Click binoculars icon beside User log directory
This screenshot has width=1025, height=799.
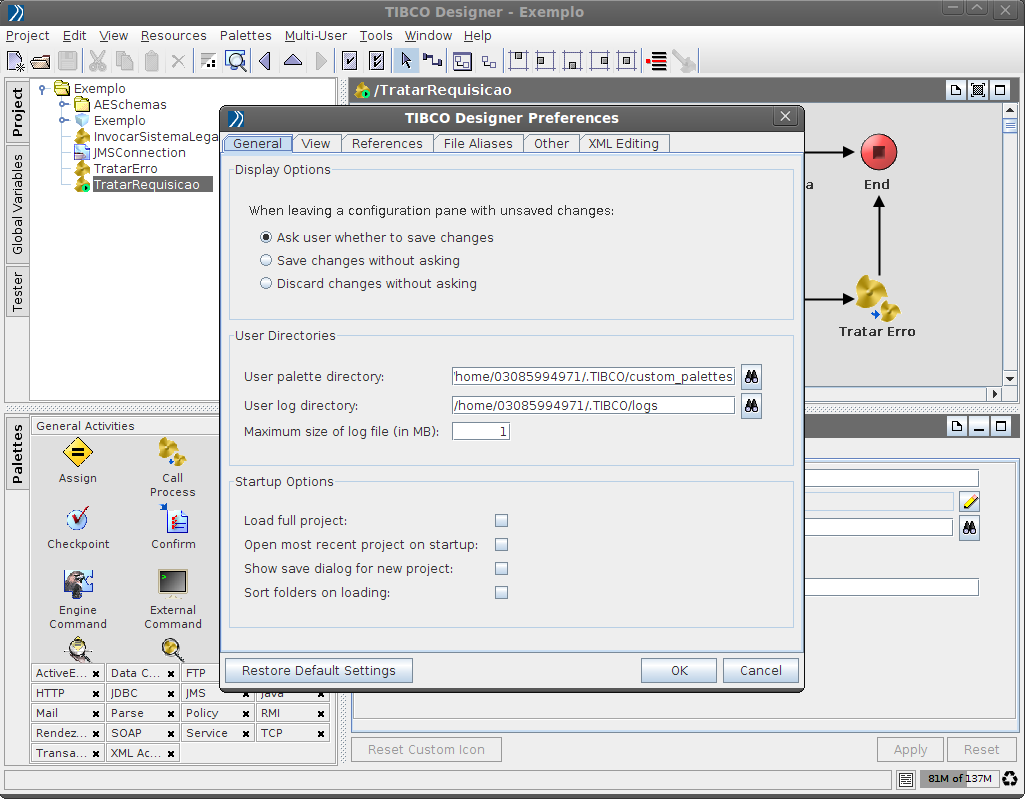[x=750, y=406]
